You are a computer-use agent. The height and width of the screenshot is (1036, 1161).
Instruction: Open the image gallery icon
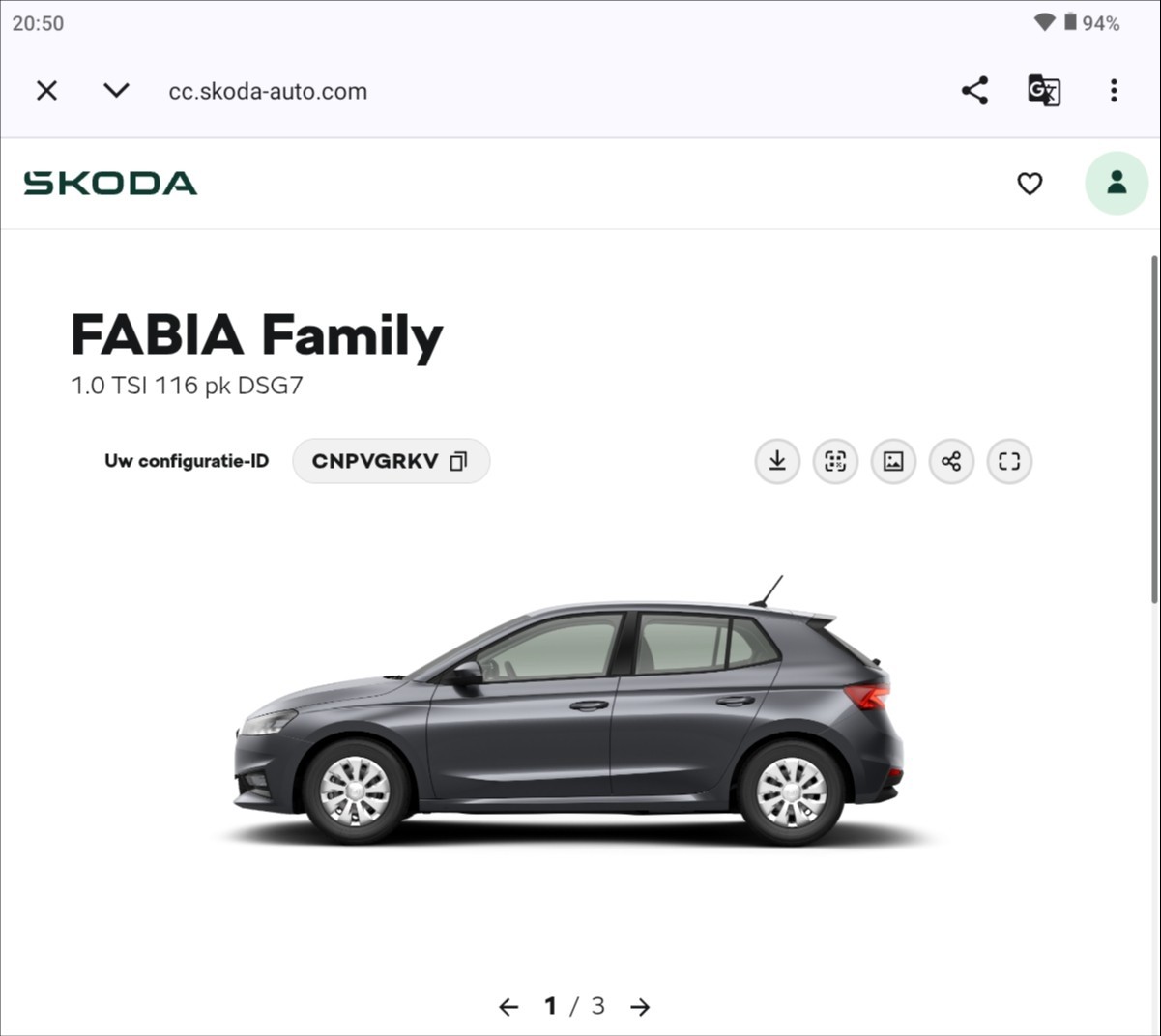893,461
